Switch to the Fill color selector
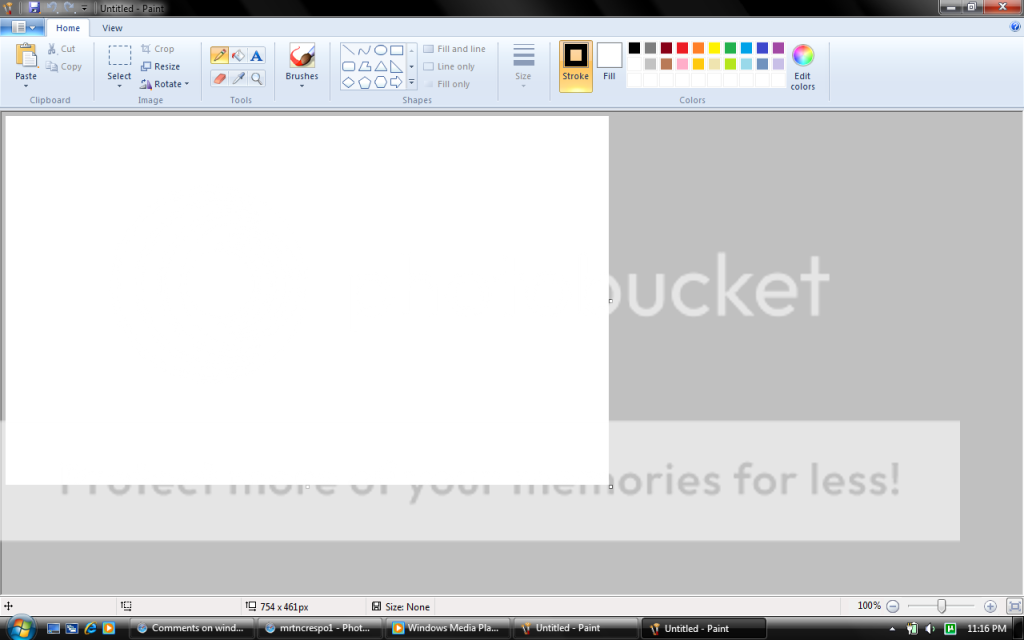Image resolution: width=1024 pixels, height=640 pixels. 609,62
